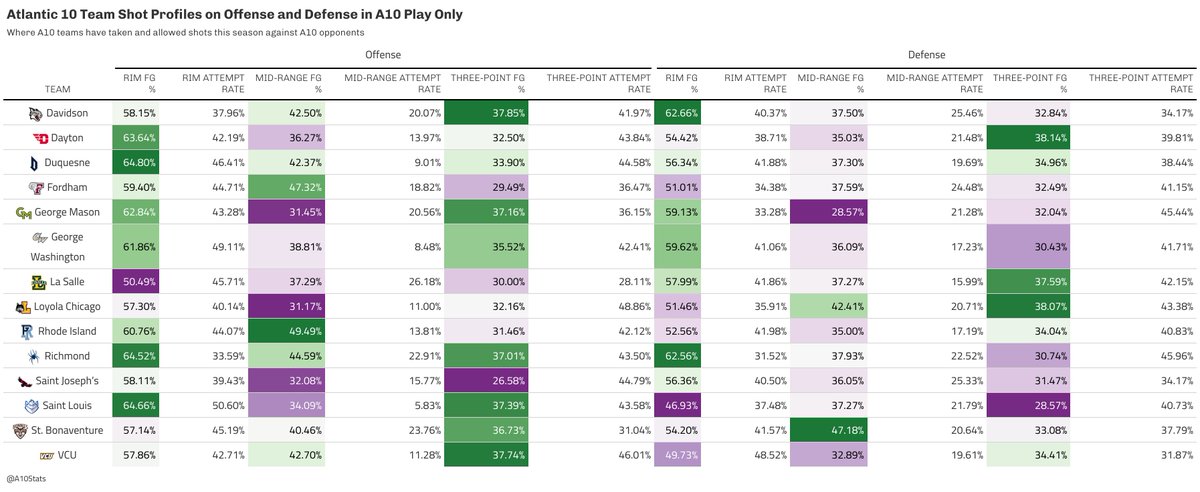The image size is (1200, 492).
Task: Click the Duquesne team logo icon
Action: (x=36, y=161)
